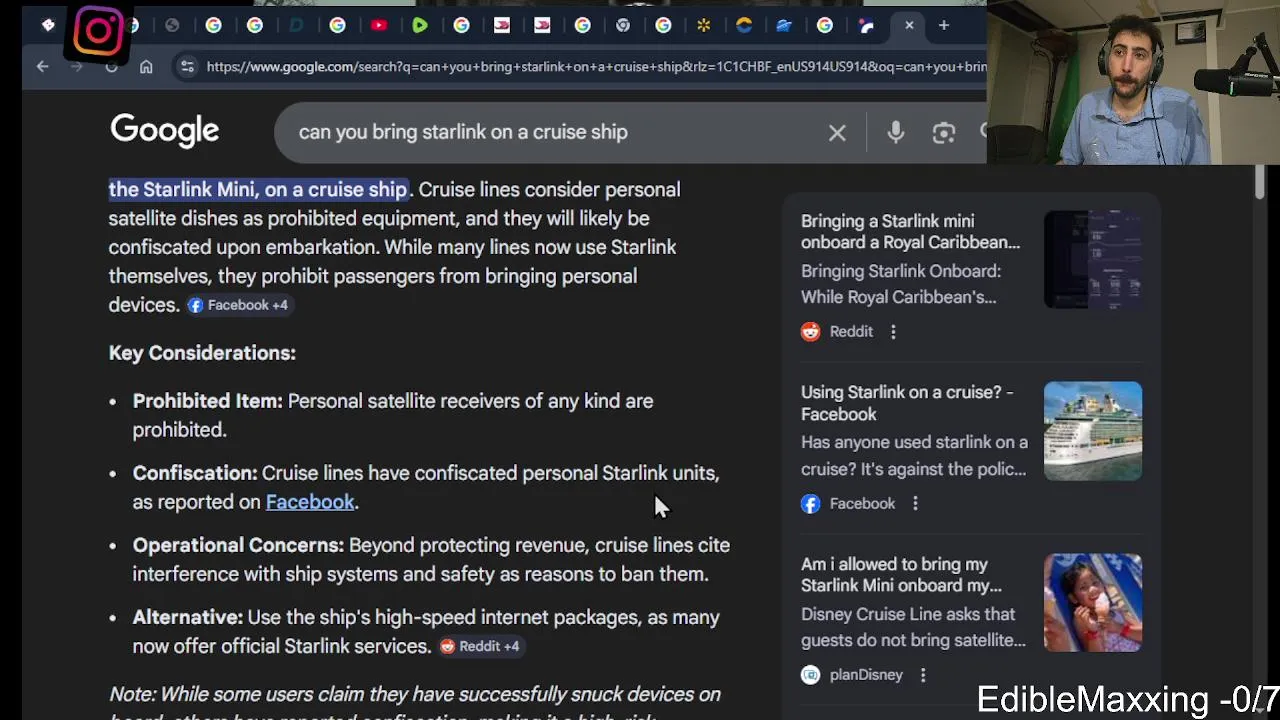Open search by image camera icon
1280x720 pixels.
point(944,132)
